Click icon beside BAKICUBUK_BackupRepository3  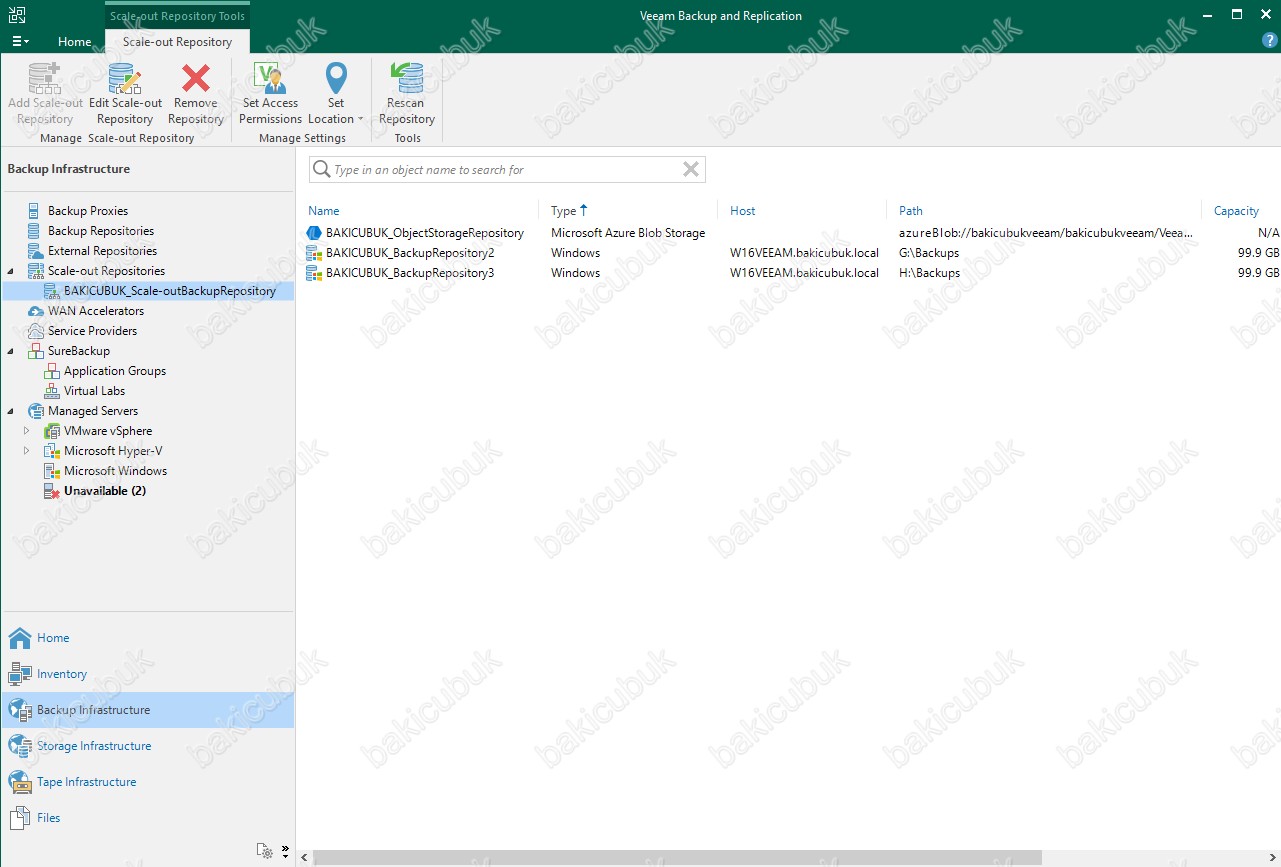(x=314, y=273)
